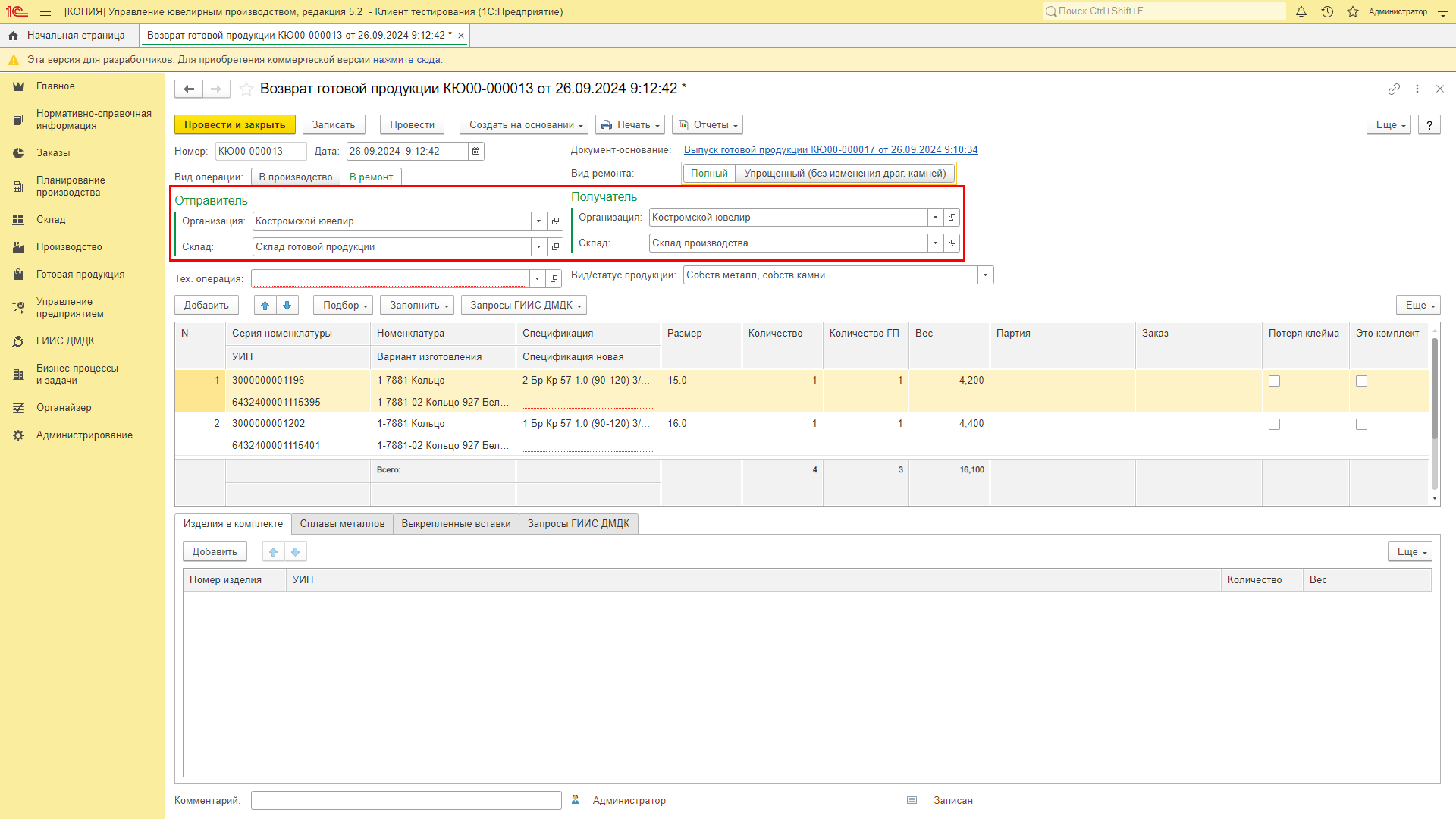Expand recipient organization dropdown
This screenshot has height=819, width=1456.
pos(935,218)
